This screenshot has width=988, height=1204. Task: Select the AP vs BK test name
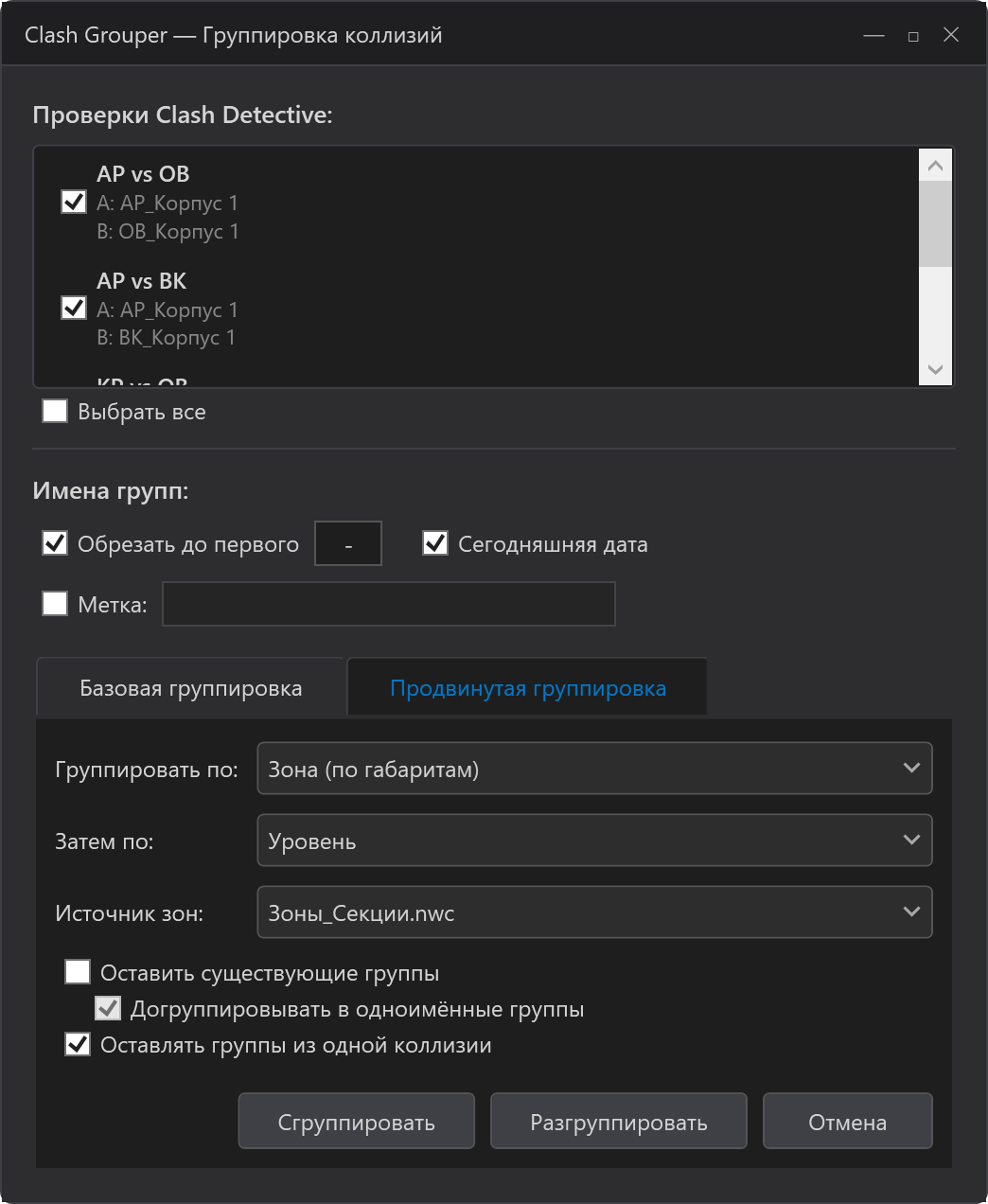click(x=142, y=281)
